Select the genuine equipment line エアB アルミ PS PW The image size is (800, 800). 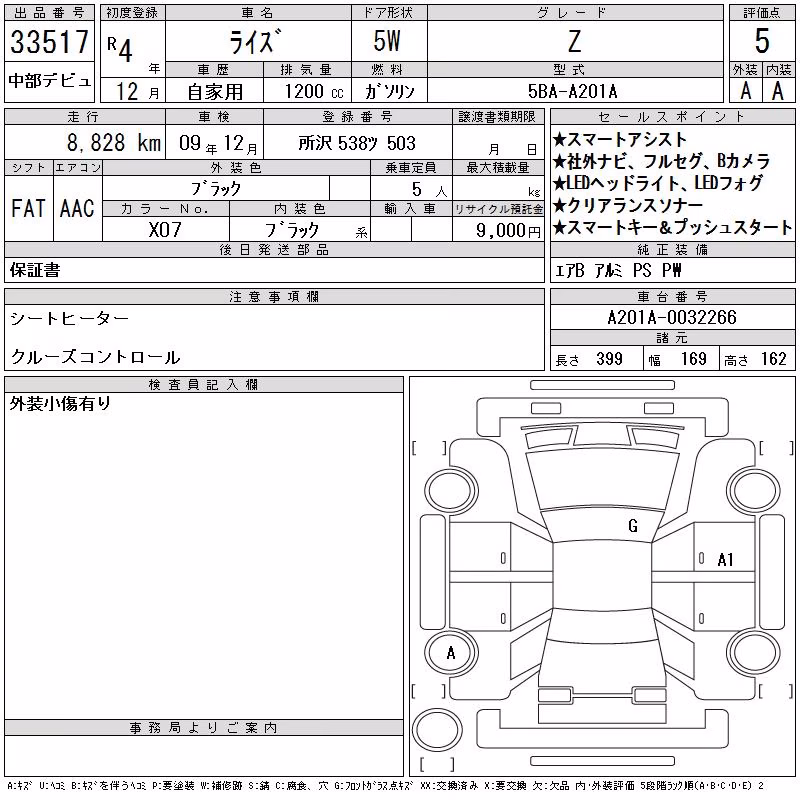pos(618,270)
